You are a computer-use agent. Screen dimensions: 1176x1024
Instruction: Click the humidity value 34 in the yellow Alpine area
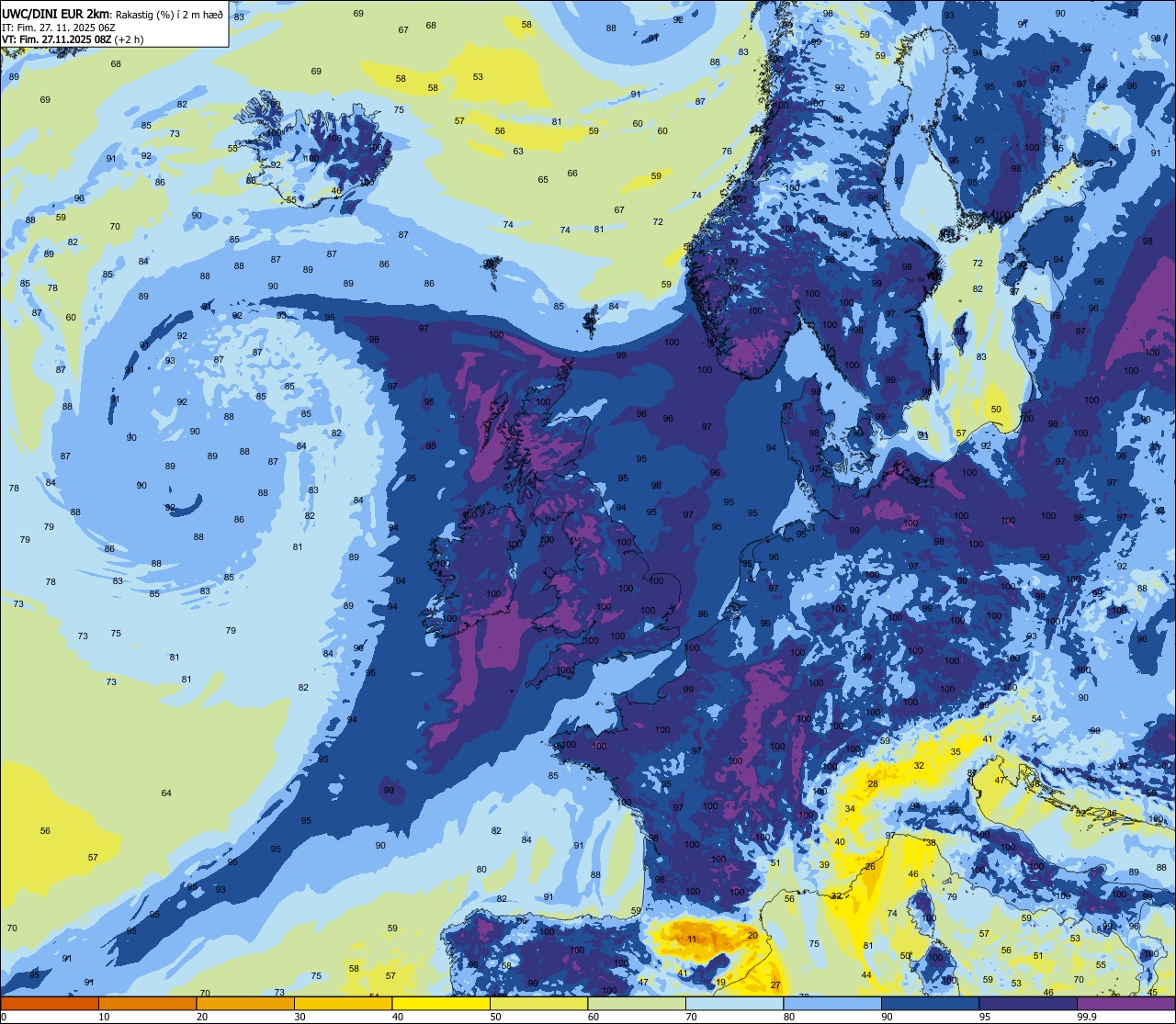point(850,808)
